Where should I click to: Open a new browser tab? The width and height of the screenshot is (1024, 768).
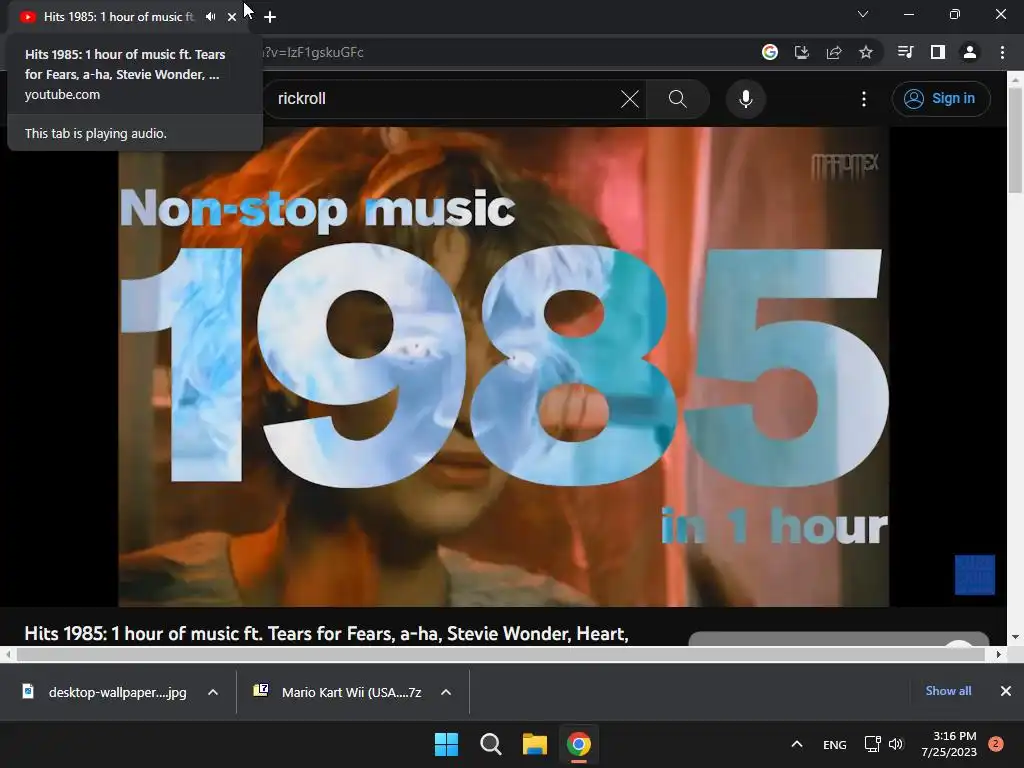270,17
